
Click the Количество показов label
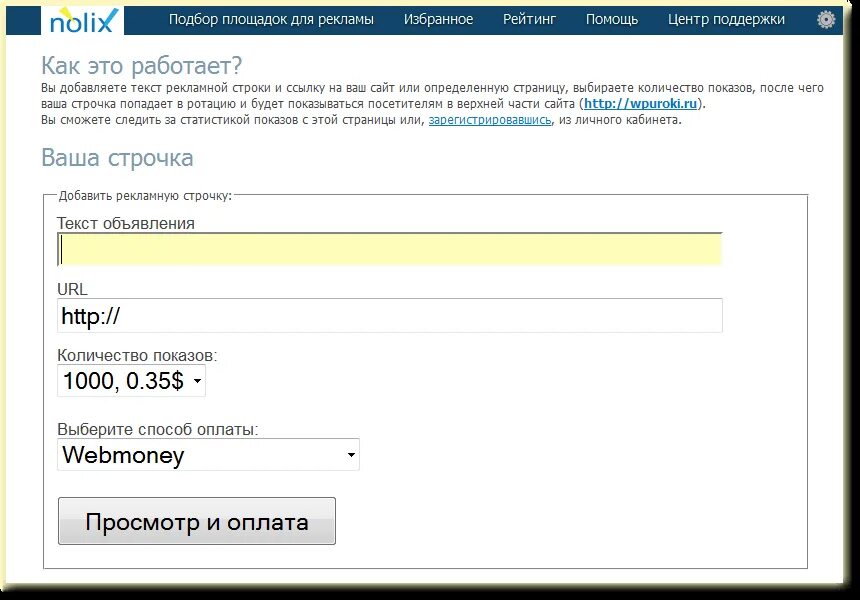137,355
